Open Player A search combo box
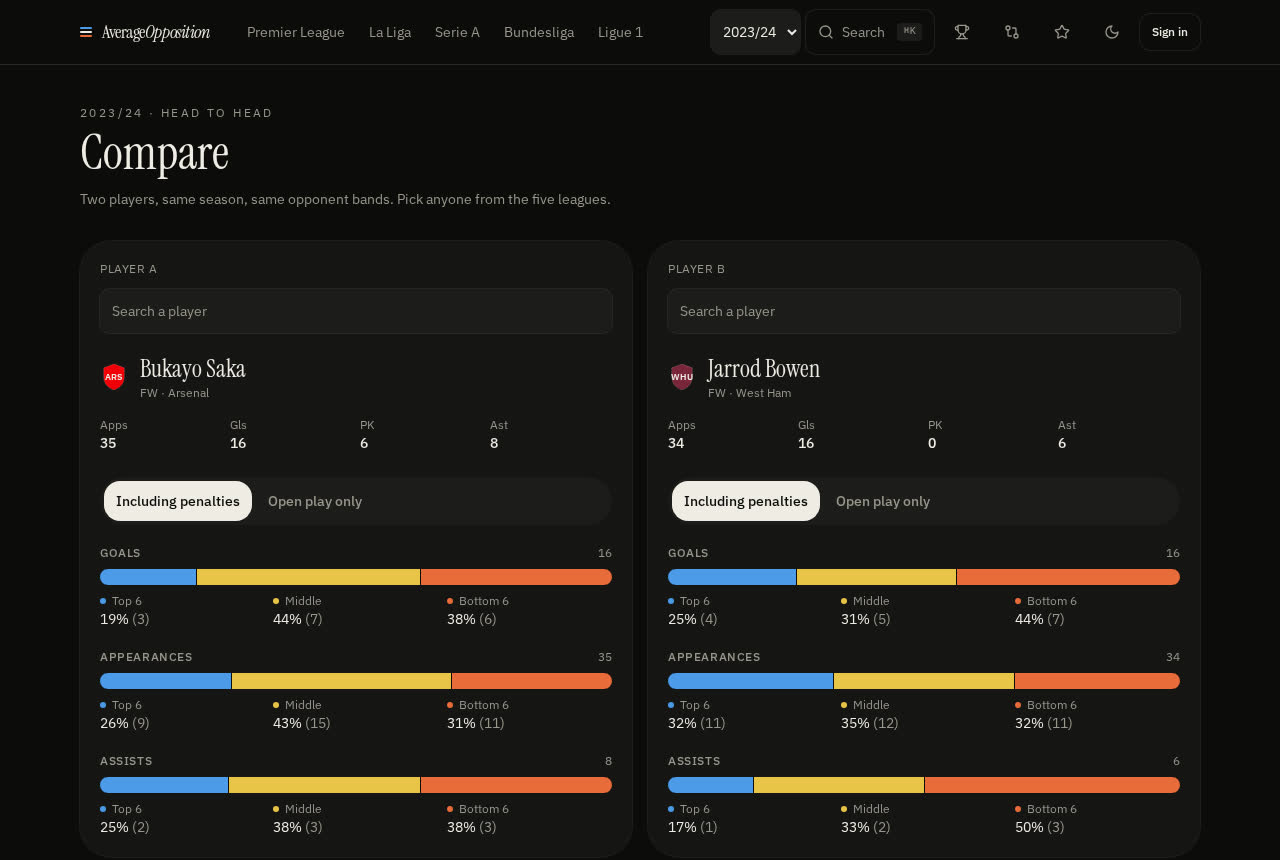 pyautogui.click(x=356, y=311)
